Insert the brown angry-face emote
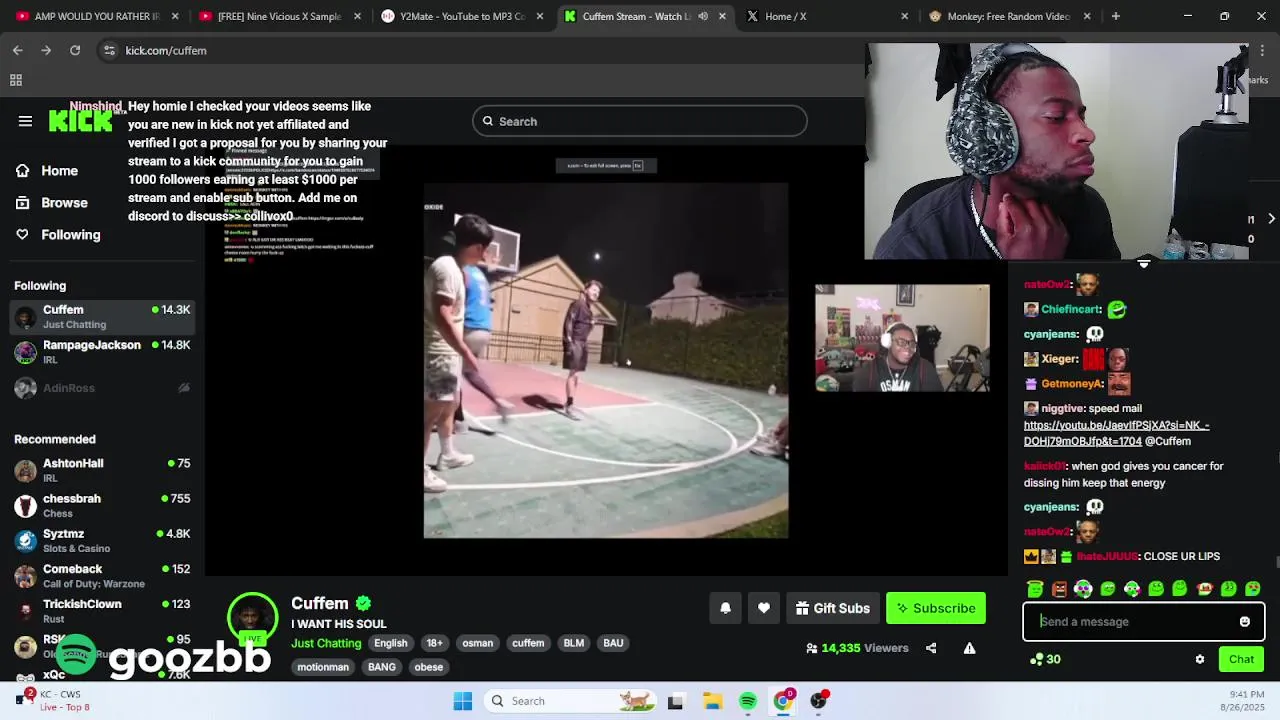The image size is (1280, 720). click(x=1059, y=589)
